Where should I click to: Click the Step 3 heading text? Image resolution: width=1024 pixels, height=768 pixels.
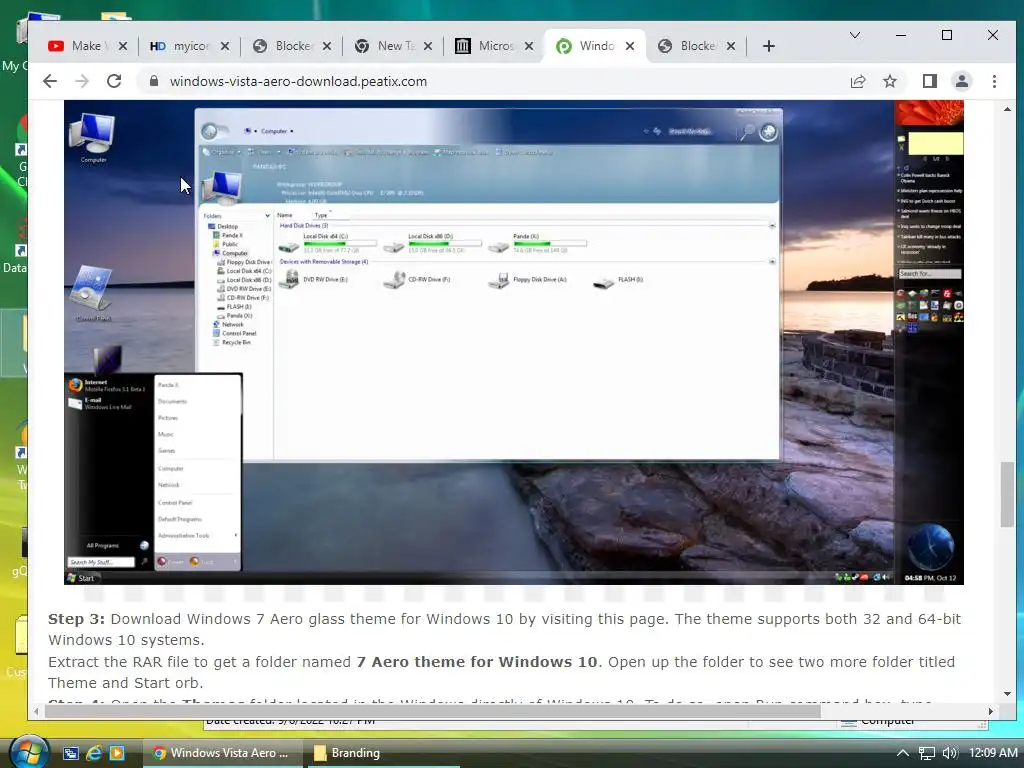click(x=76, y=618)
